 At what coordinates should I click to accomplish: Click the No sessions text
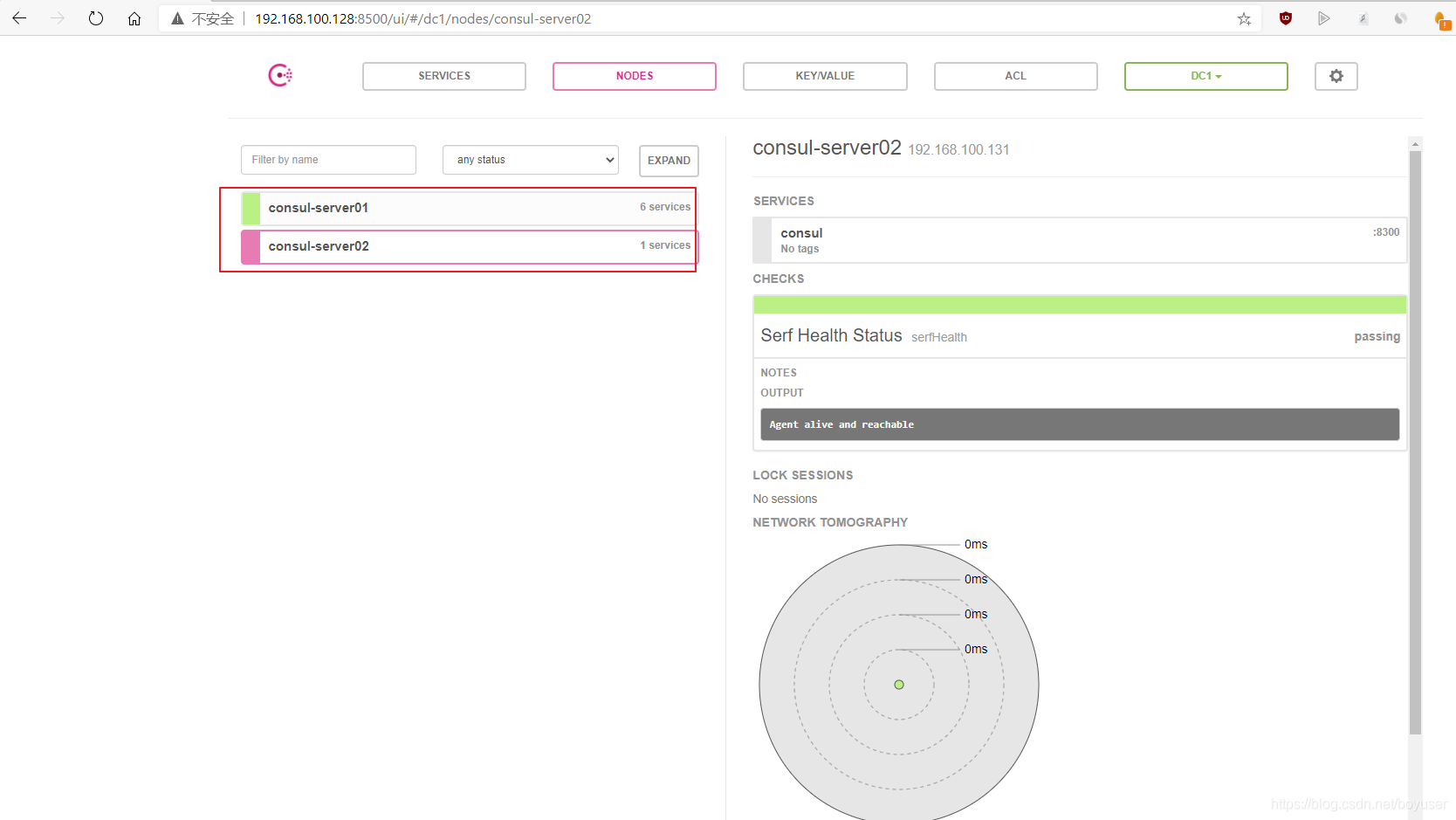pyautogui.click(x=785, y=499)
